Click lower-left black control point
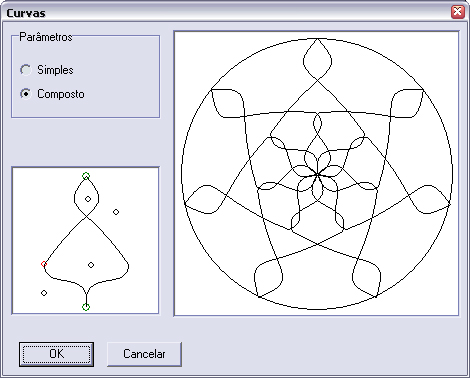 click(x=44, y=293)
